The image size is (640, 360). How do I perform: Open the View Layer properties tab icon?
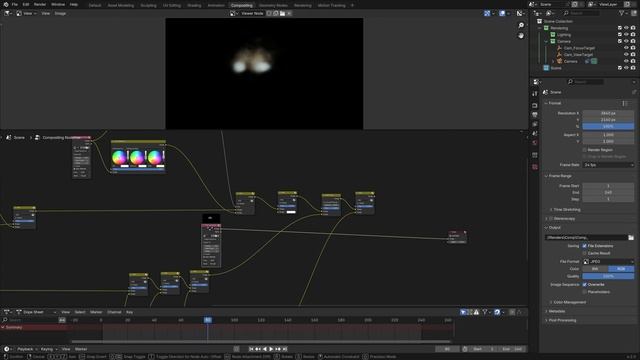click(535, 124)
